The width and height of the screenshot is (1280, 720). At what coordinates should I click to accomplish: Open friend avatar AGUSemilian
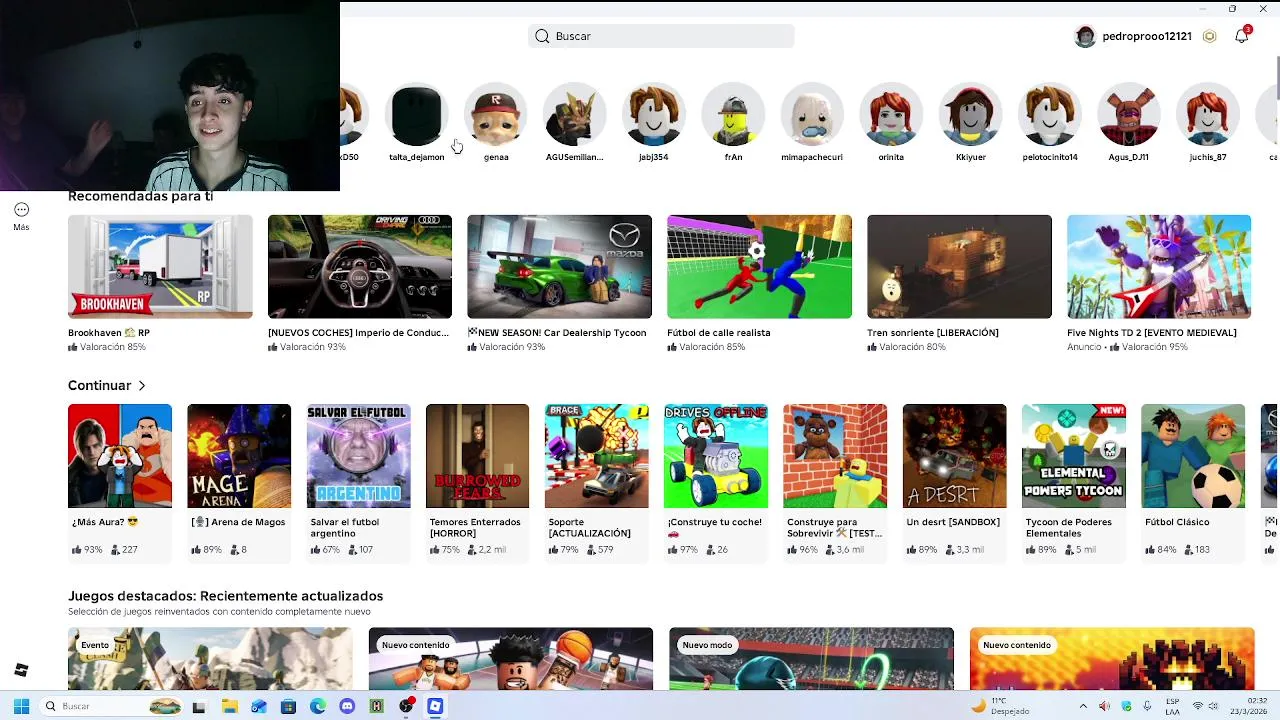pos(574,116)
